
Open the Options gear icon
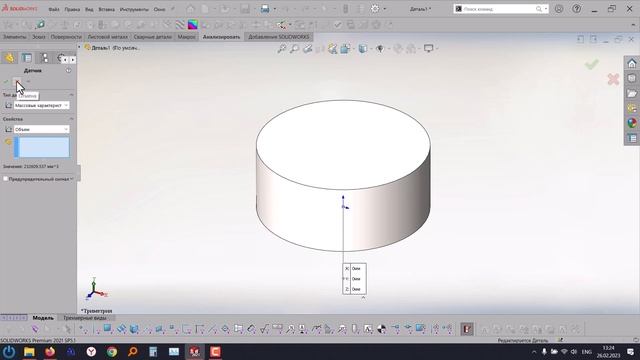pos(375,9)
